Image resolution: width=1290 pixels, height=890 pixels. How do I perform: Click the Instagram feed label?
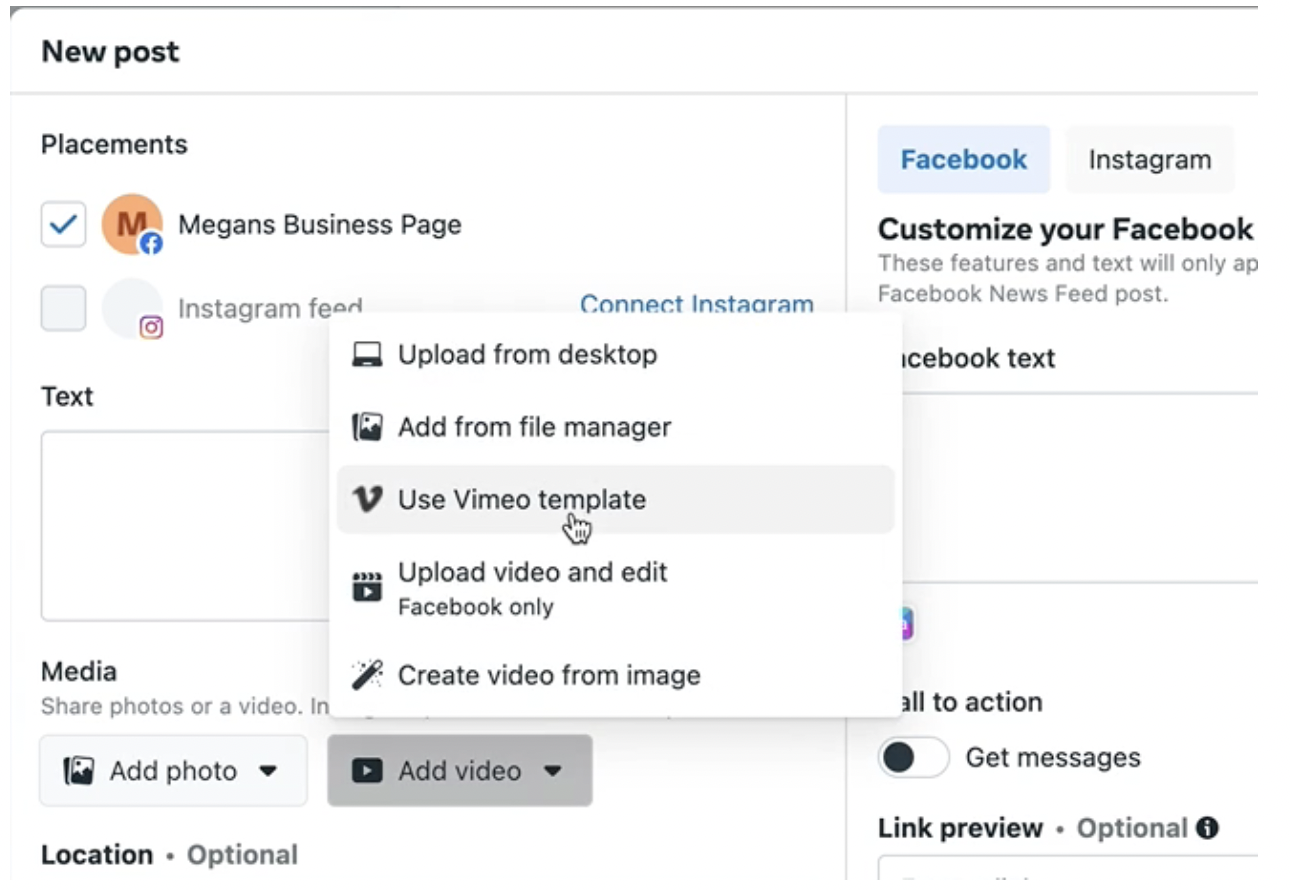[x=270, y=308]
